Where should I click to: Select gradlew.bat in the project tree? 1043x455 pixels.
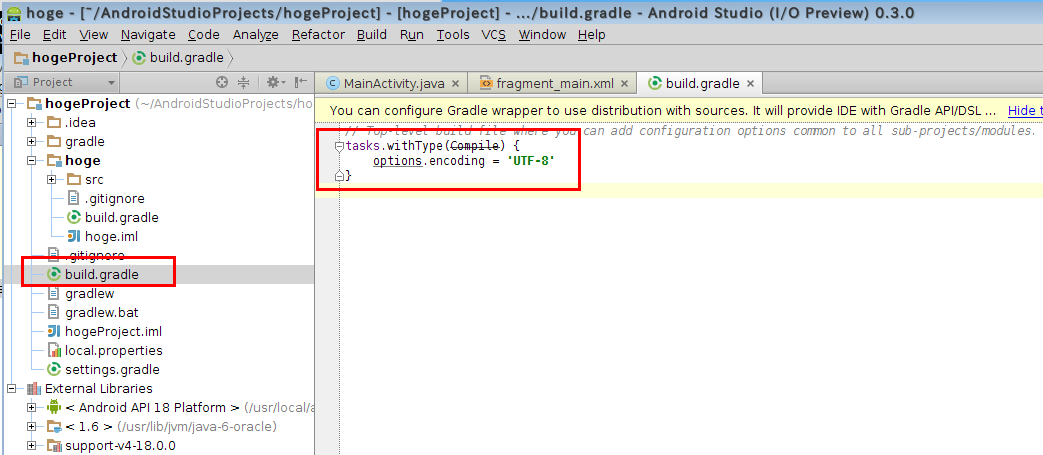tap(100, 312)
